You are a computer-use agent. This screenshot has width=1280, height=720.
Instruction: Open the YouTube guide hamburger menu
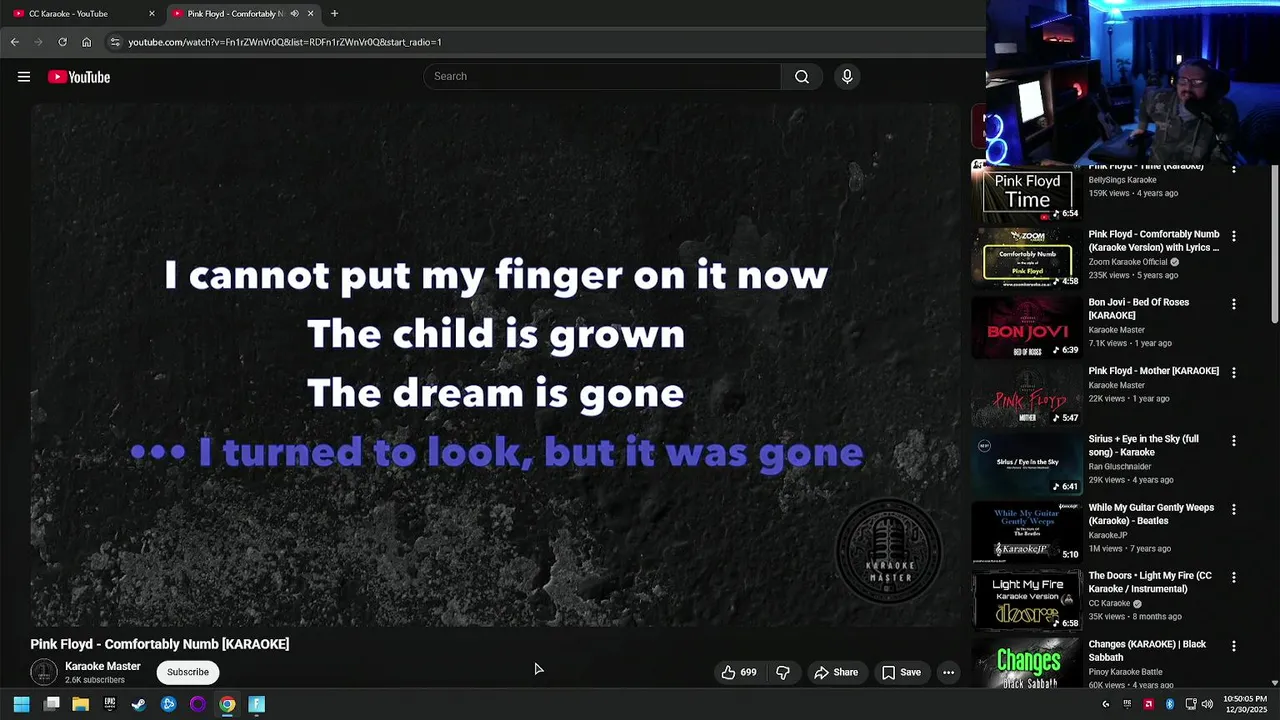24,77
